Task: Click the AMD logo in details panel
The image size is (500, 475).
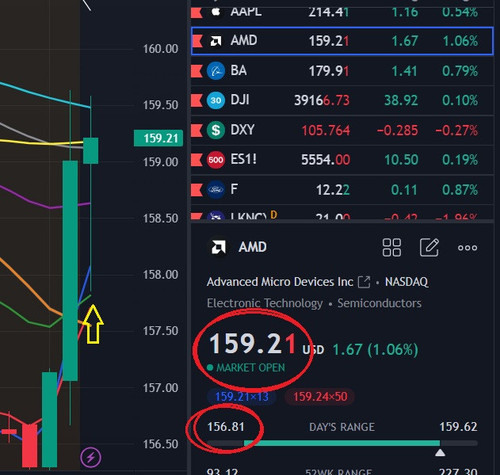Action: [218, 247]
